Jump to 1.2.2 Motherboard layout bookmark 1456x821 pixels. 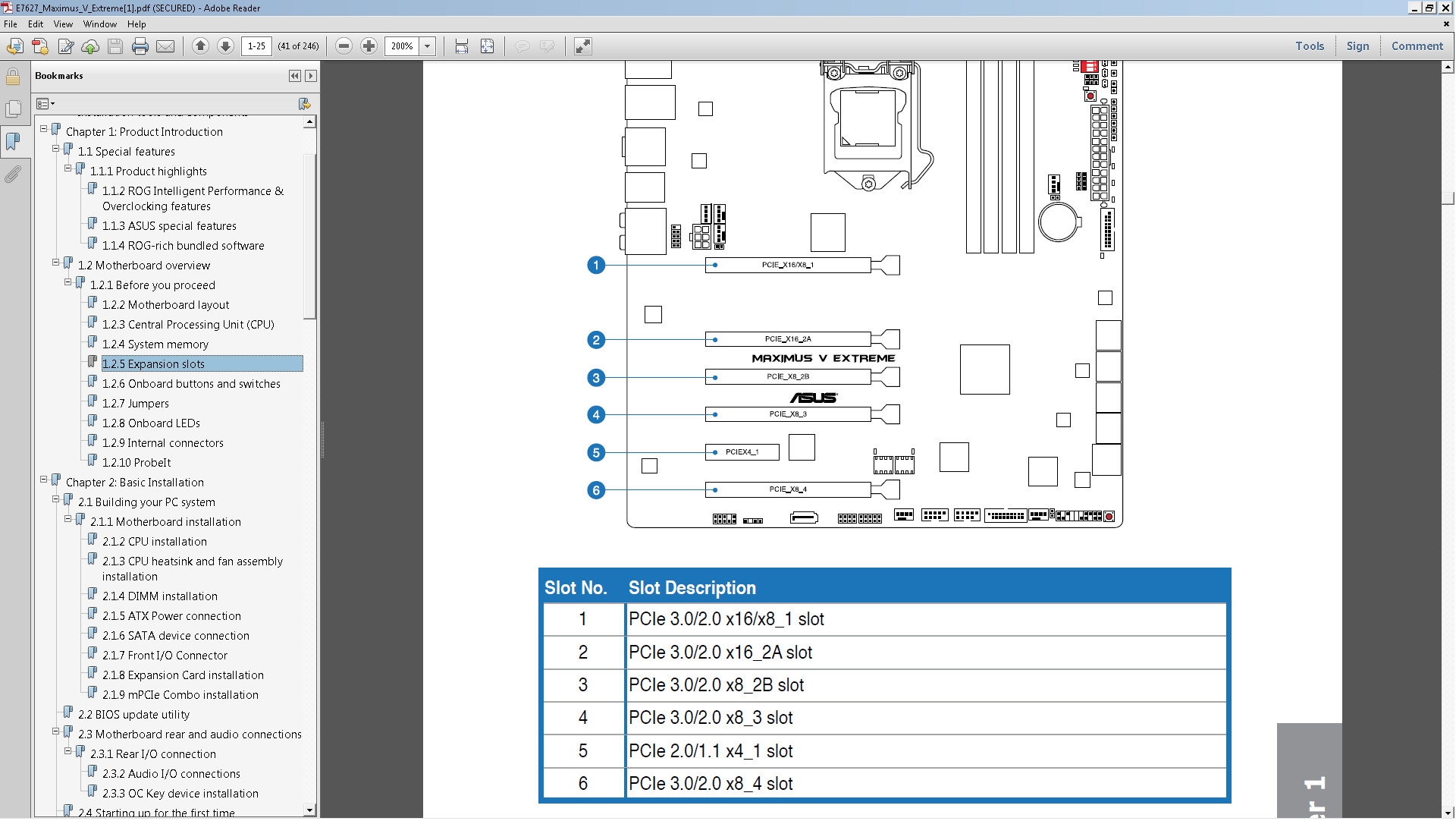pos(165,305)
